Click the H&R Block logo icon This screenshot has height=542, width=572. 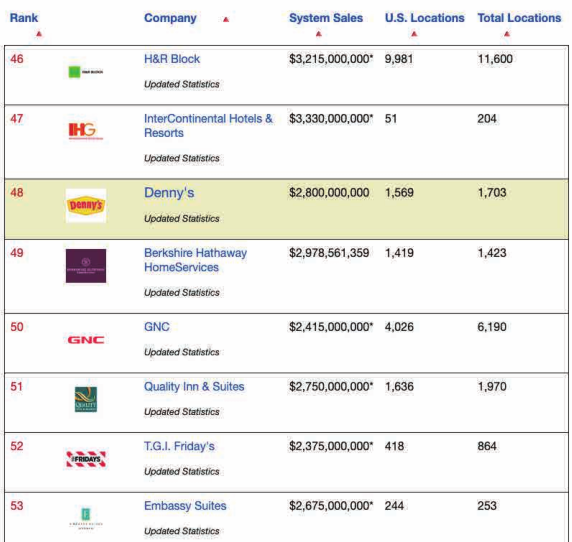(86, 72)
